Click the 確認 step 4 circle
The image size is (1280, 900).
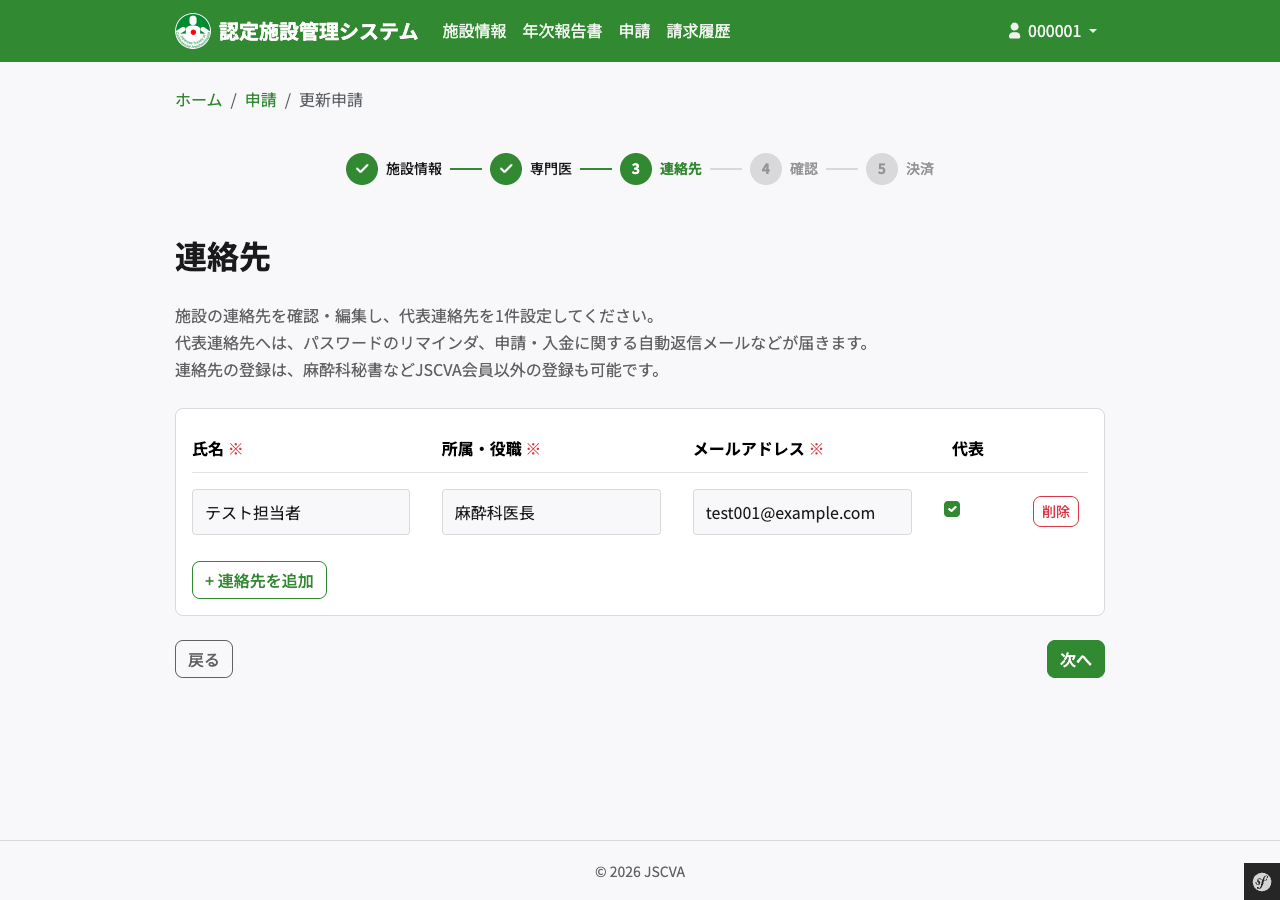766,168
